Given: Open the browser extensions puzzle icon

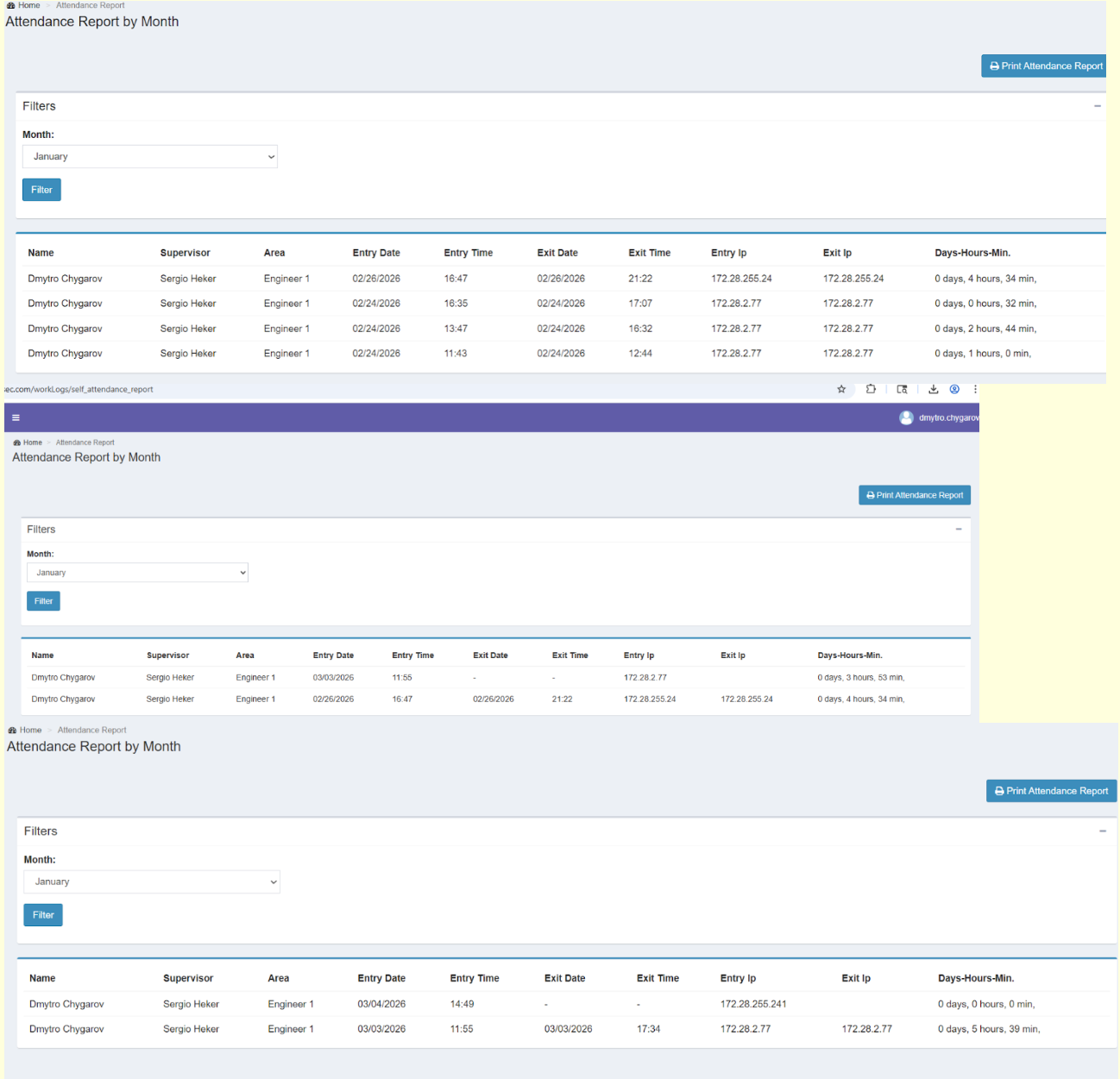Looking at the screenshot, I should 871,389.
